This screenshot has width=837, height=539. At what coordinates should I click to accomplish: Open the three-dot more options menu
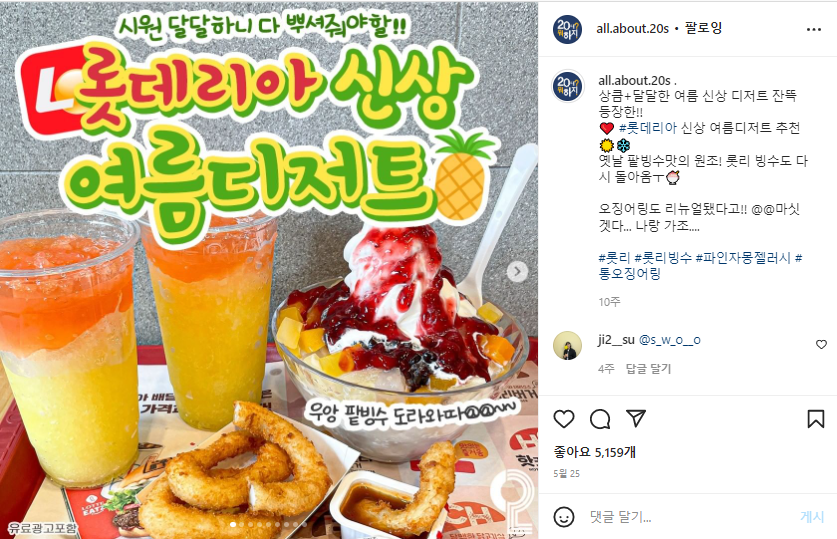(814, 29)
